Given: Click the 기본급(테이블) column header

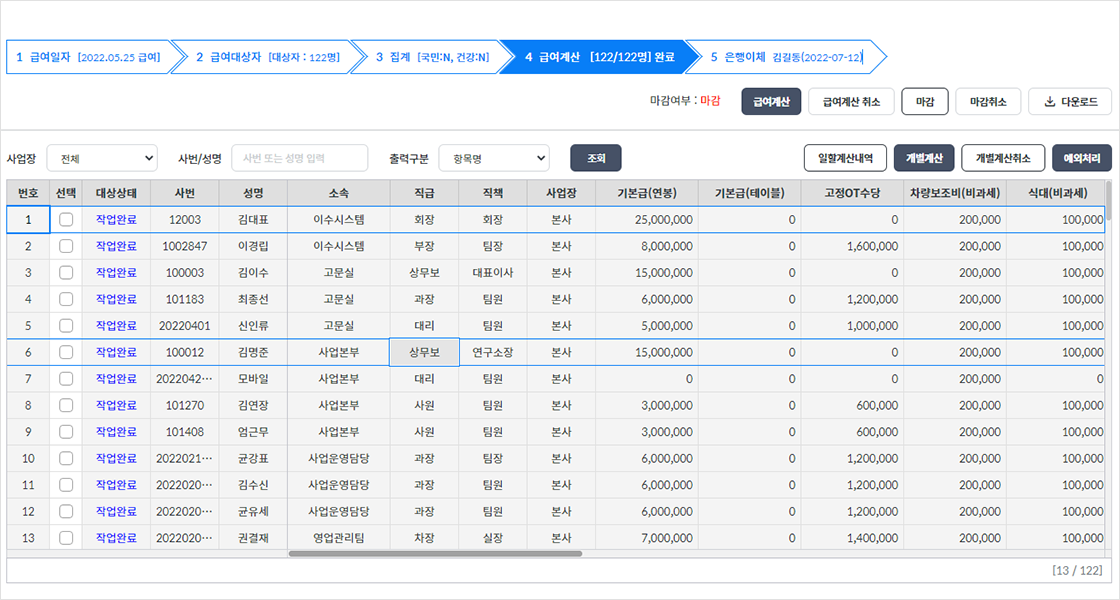Looking at the screenshot, I should tap(749, 193).
